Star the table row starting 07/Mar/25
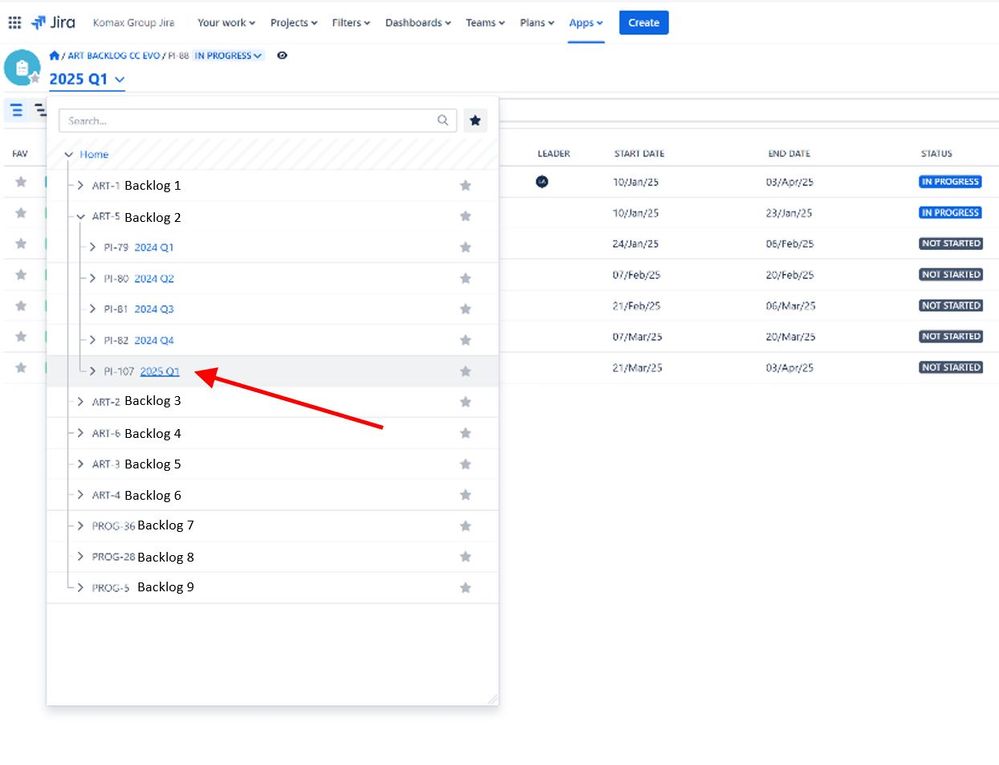 click(21, 336)
